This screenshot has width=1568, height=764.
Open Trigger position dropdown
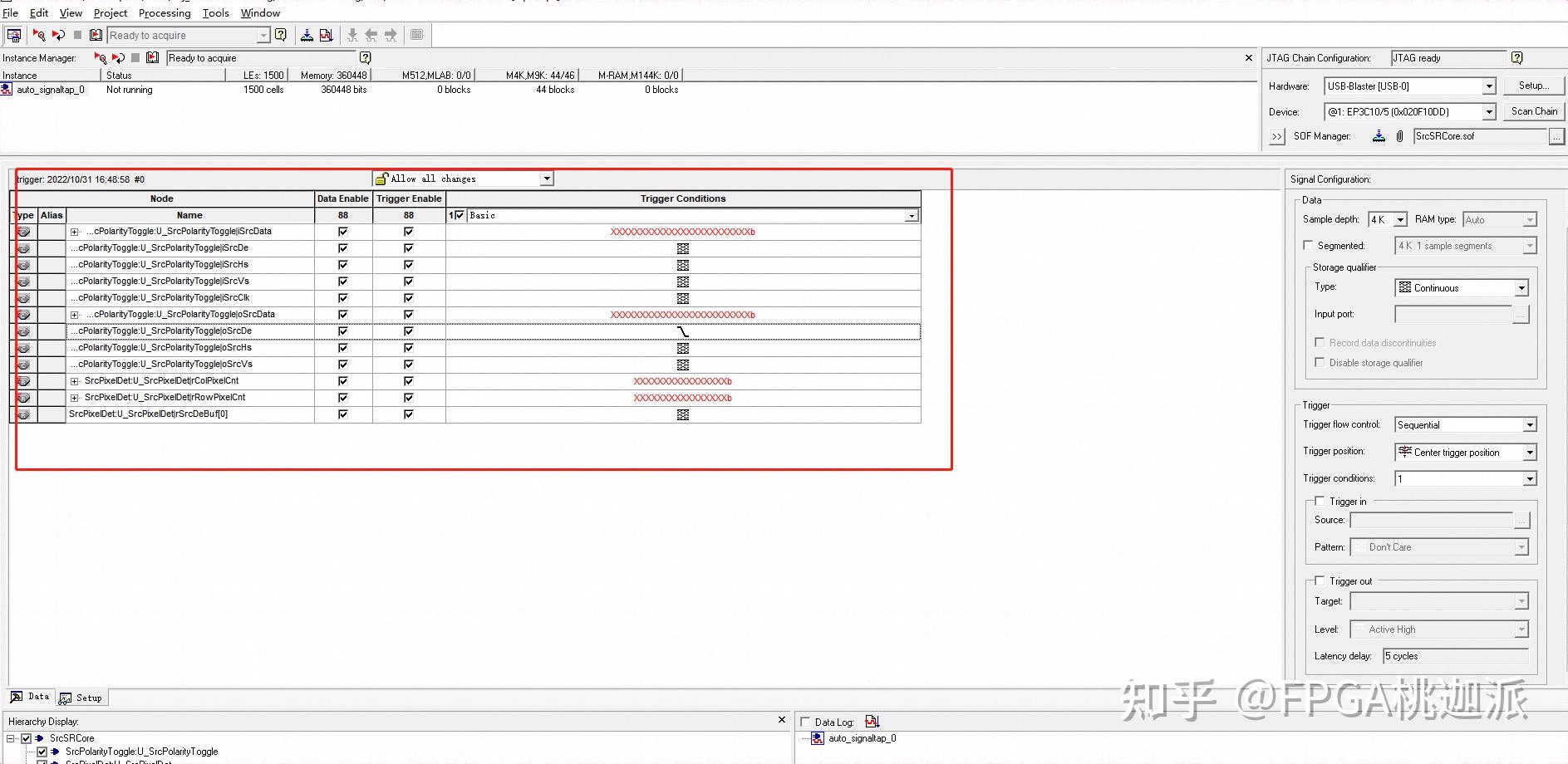click(1530, 453)
